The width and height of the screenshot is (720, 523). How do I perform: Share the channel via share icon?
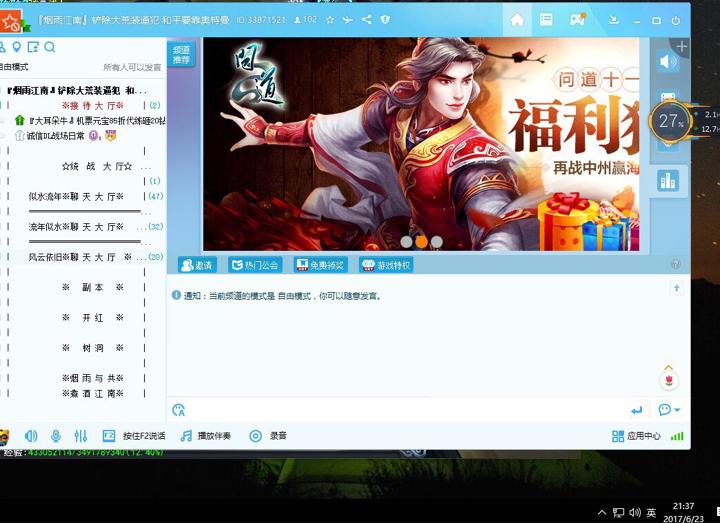pos(366,19)
